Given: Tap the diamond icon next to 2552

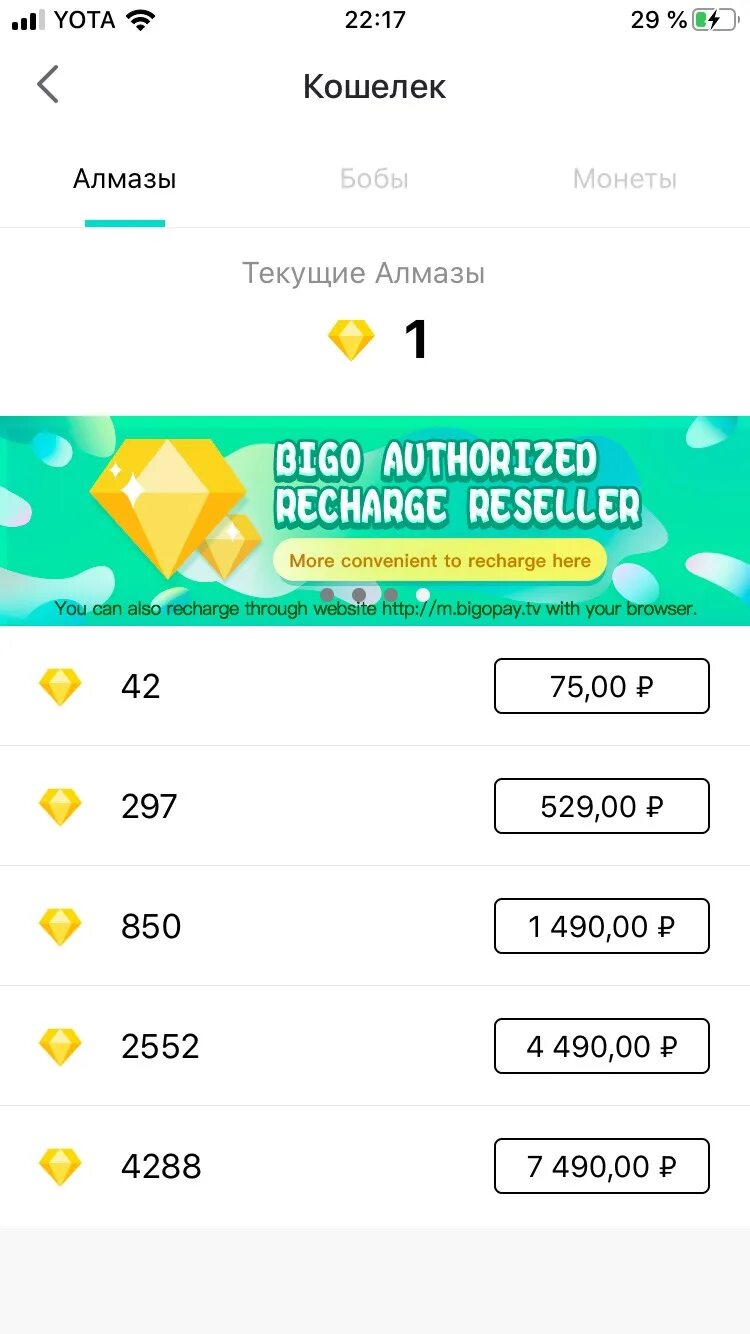Looking at the screenshot, I should (x=60, y=1047).
